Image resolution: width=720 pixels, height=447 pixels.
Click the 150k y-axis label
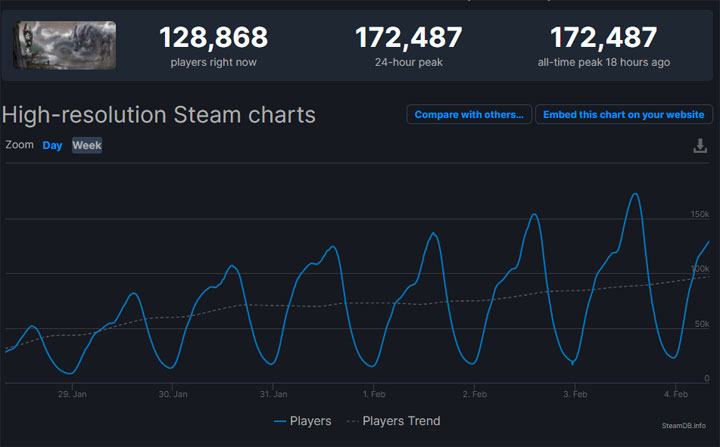(697, 215)
